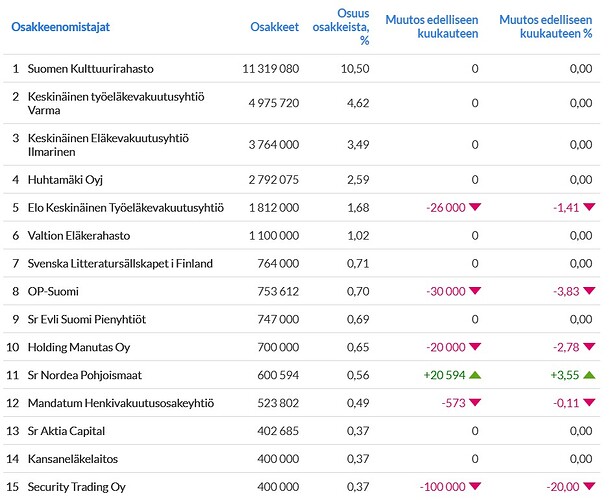Click share count 700 000
This screenshot has width=612, height=500.
(278, 347)
